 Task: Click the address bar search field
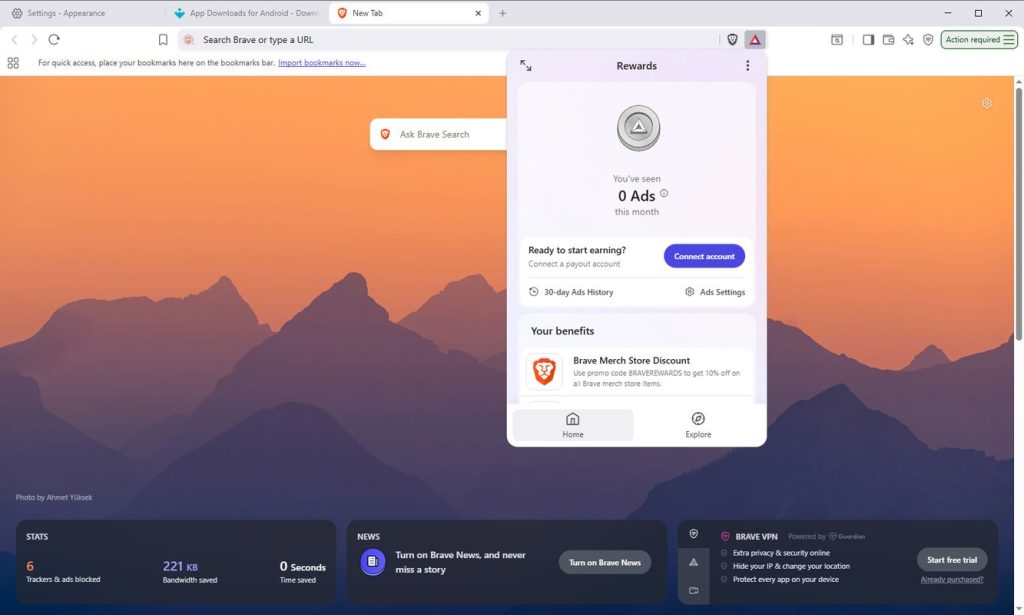pos(451,40)
